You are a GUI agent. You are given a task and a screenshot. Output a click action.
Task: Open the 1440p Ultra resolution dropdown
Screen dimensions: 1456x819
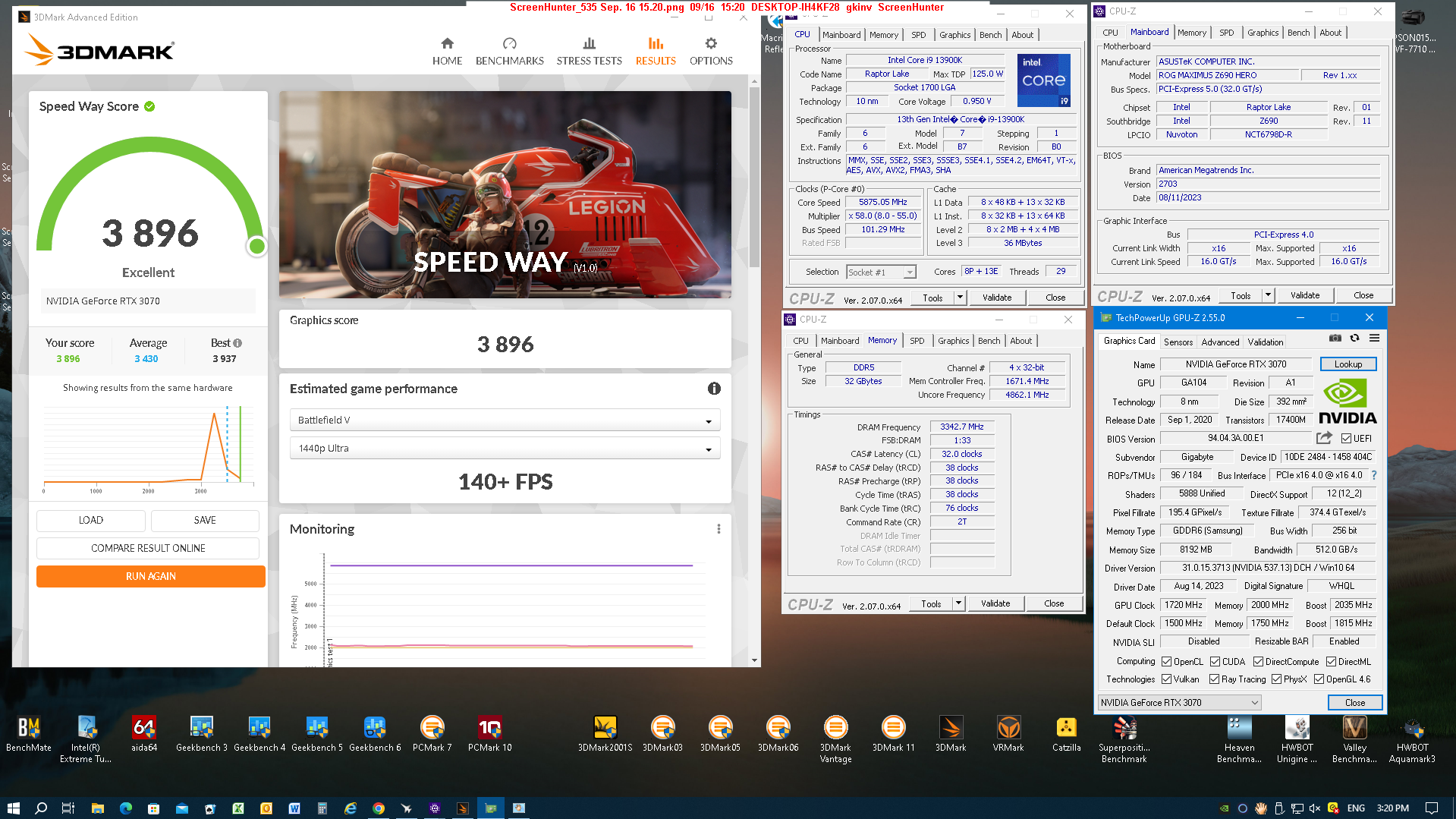(505, 449)
